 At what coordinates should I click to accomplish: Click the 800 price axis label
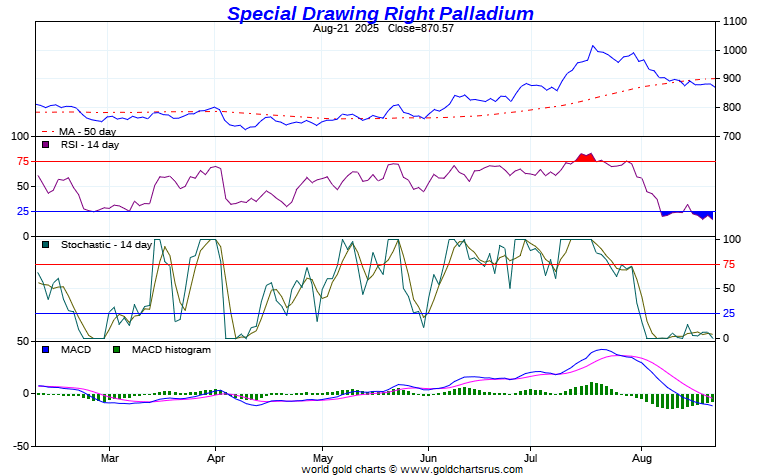pyautogui.click(x=732, y=107)
